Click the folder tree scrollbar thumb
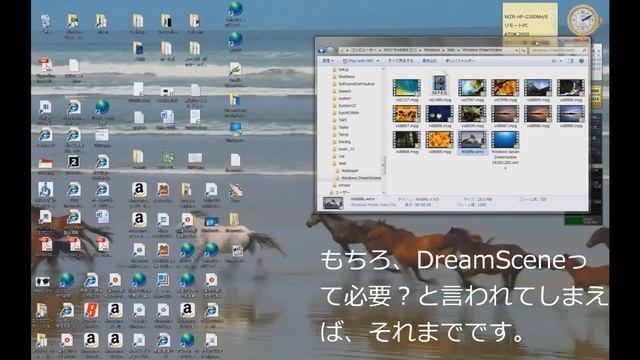The height and width of the screenshot is (360, 640). click(384, 164)
